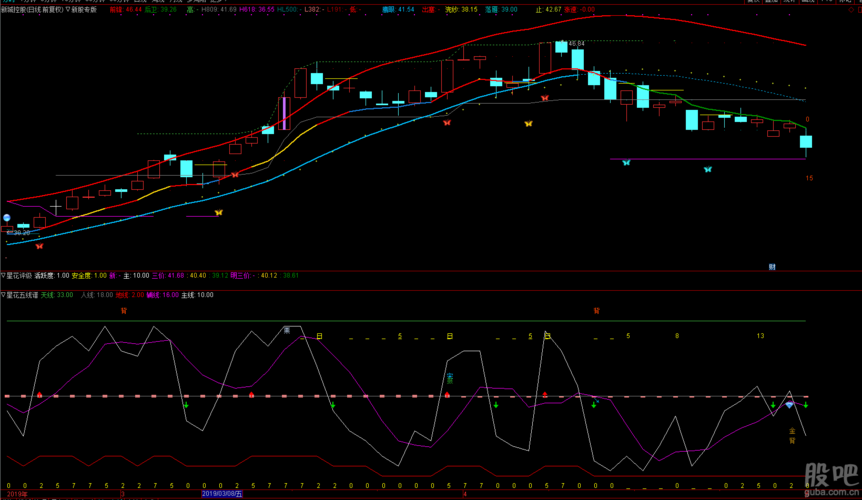Click the H809 41.69 header value
This screenshot has width=862, height=500.
click(x=219, y=9)
